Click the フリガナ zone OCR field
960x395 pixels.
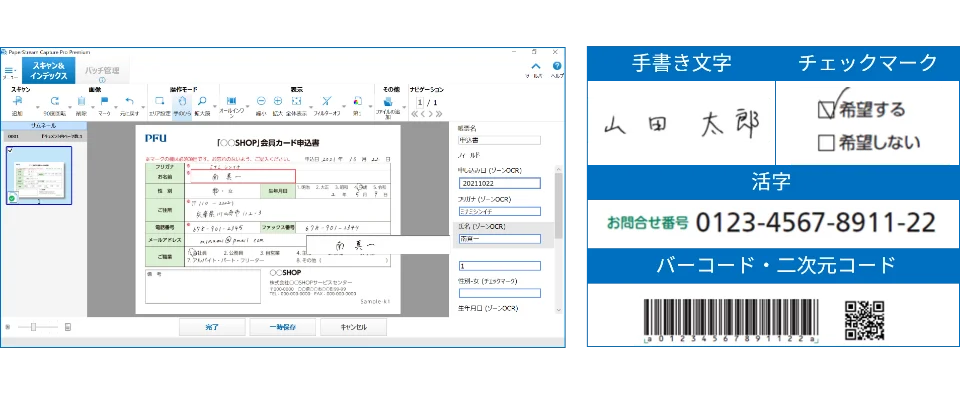tap(500, 211)
